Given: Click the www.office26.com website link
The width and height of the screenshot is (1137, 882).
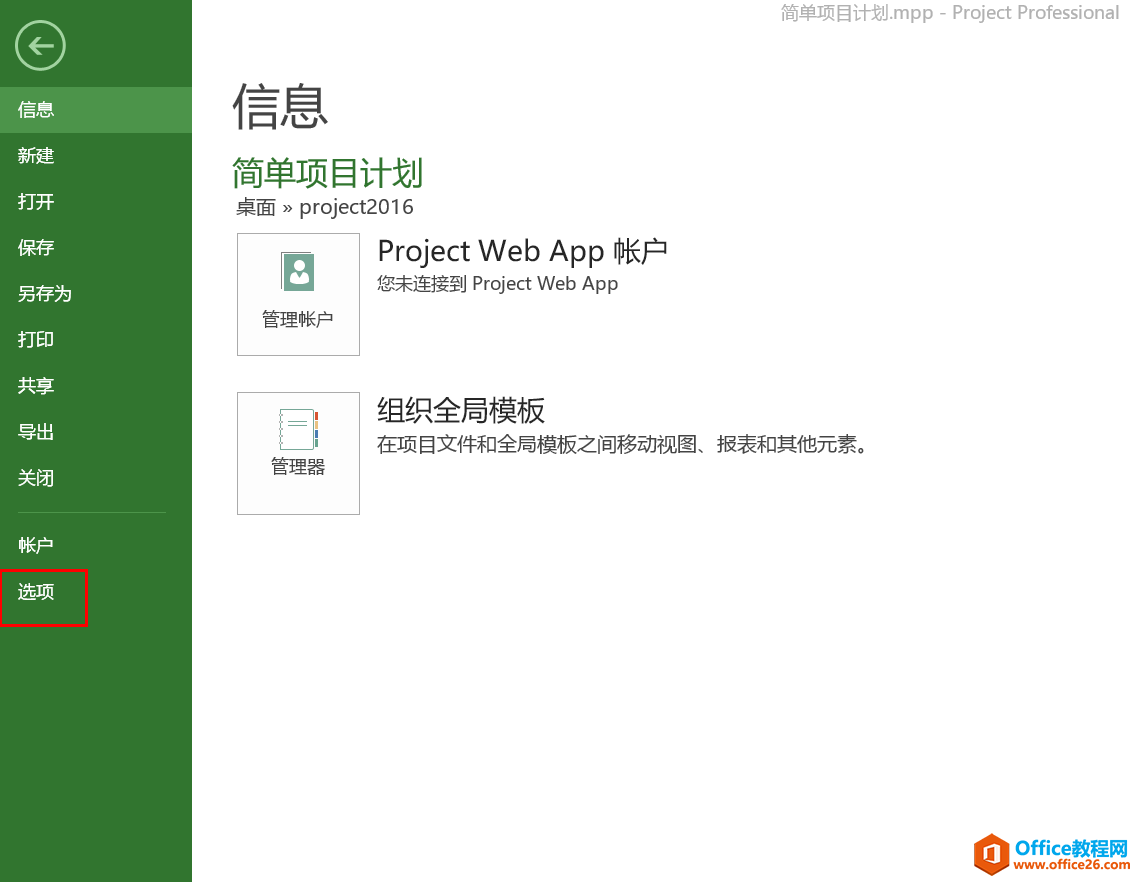Looking at the screenshot, I should point(1070,865).
